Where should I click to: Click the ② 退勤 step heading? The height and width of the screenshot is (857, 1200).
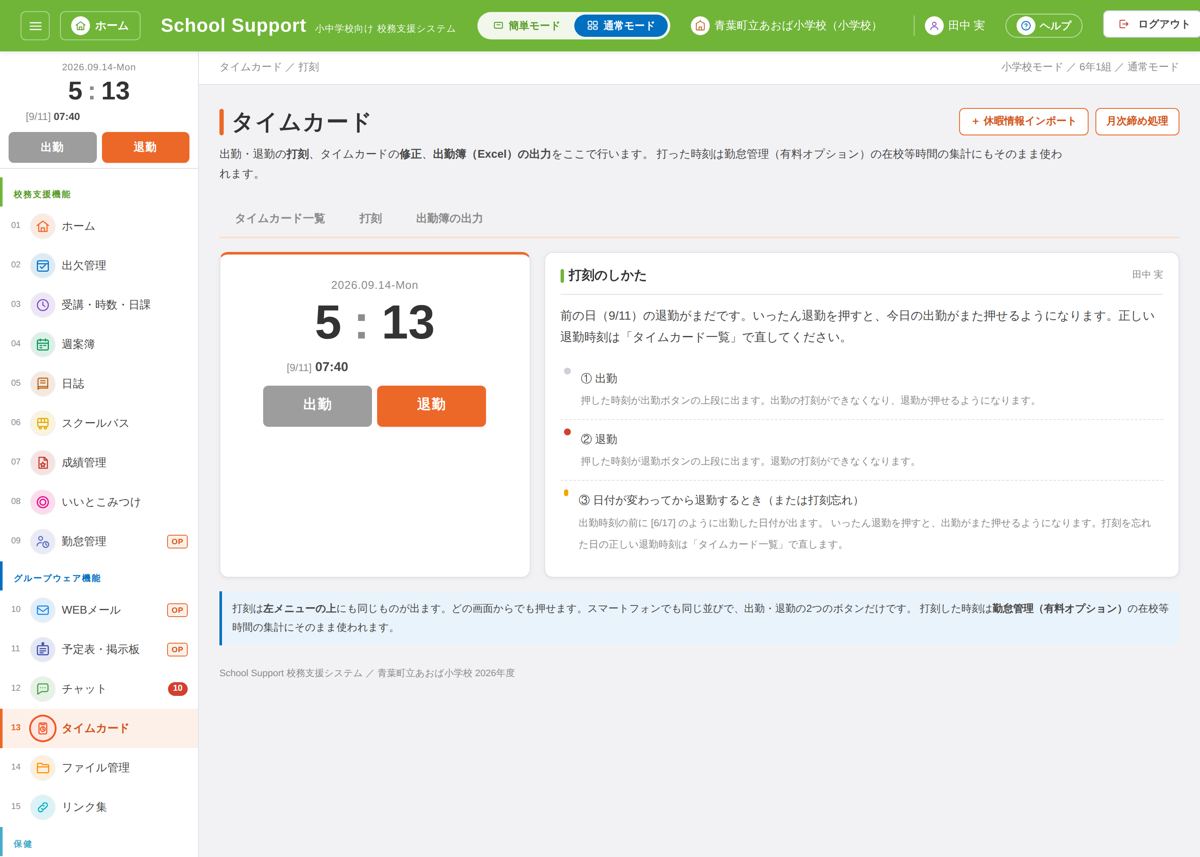[599, 439]
